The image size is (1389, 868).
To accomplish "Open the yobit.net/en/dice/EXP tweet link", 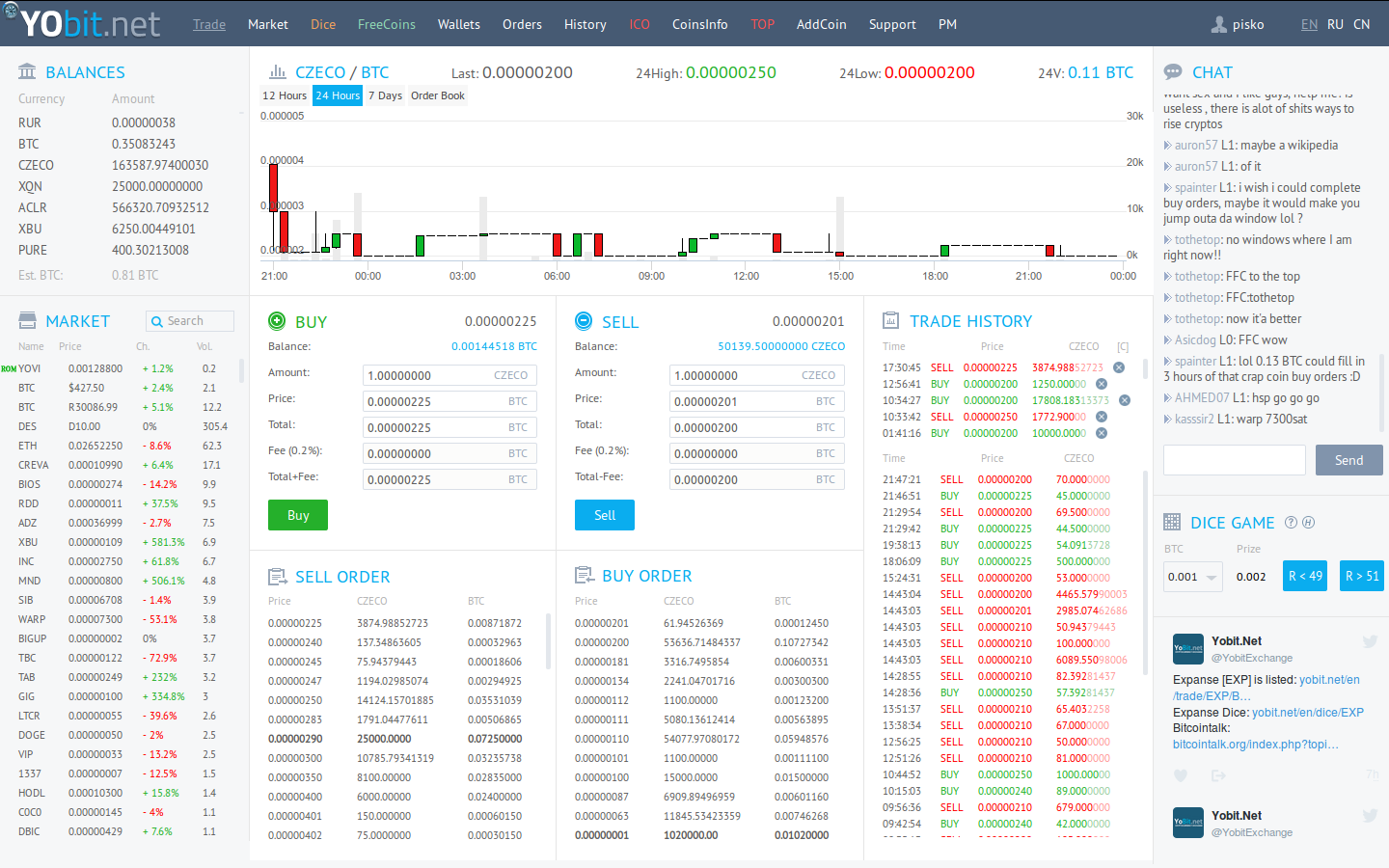I will [1308, 713].
